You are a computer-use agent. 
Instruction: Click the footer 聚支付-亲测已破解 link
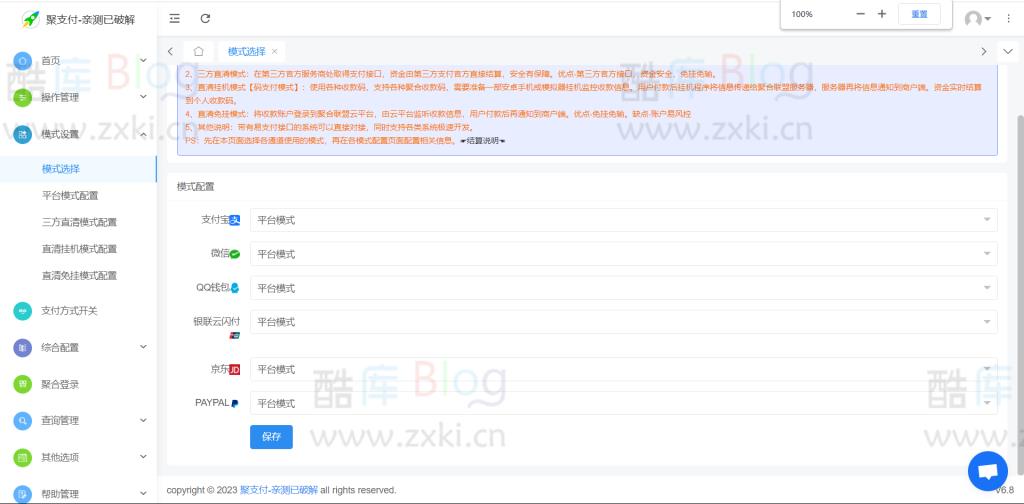tap(279, 490)
